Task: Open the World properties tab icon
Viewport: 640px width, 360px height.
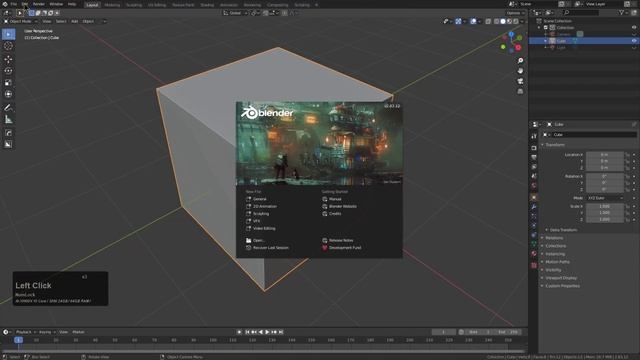Action: pos(534,185)
